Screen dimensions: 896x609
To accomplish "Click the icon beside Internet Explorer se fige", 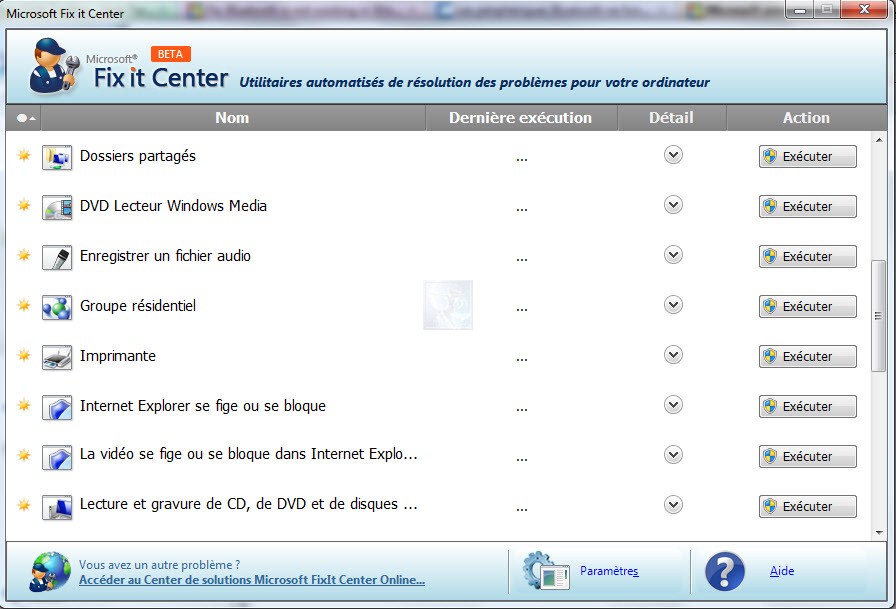I will point(57,407).
